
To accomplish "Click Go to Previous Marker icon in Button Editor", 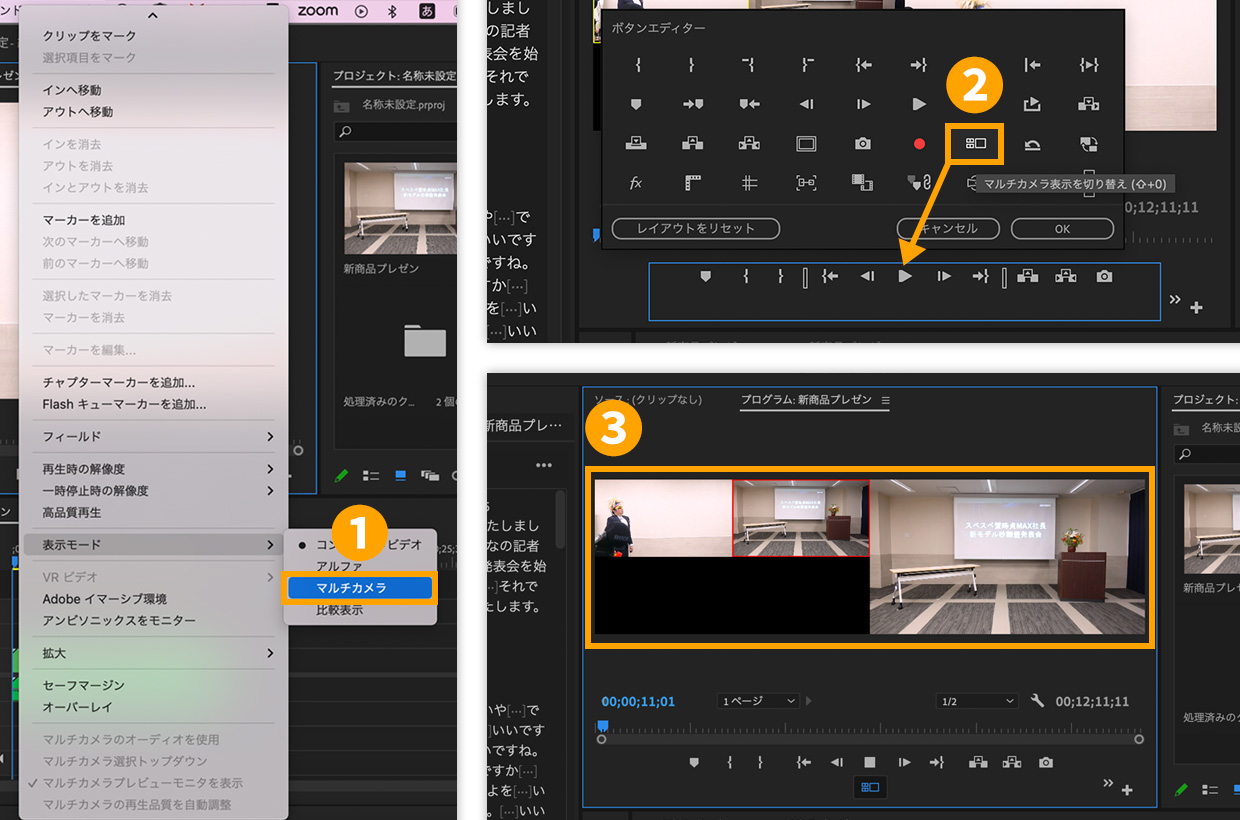I will coord(749,104).
